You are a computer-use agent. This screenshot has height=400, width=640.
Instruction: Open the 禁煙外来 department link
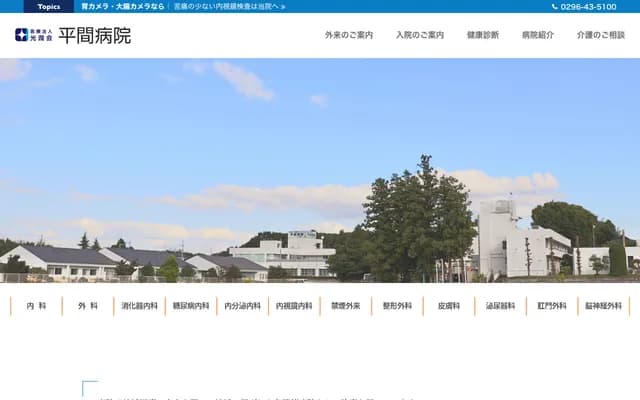coord(346,306)
